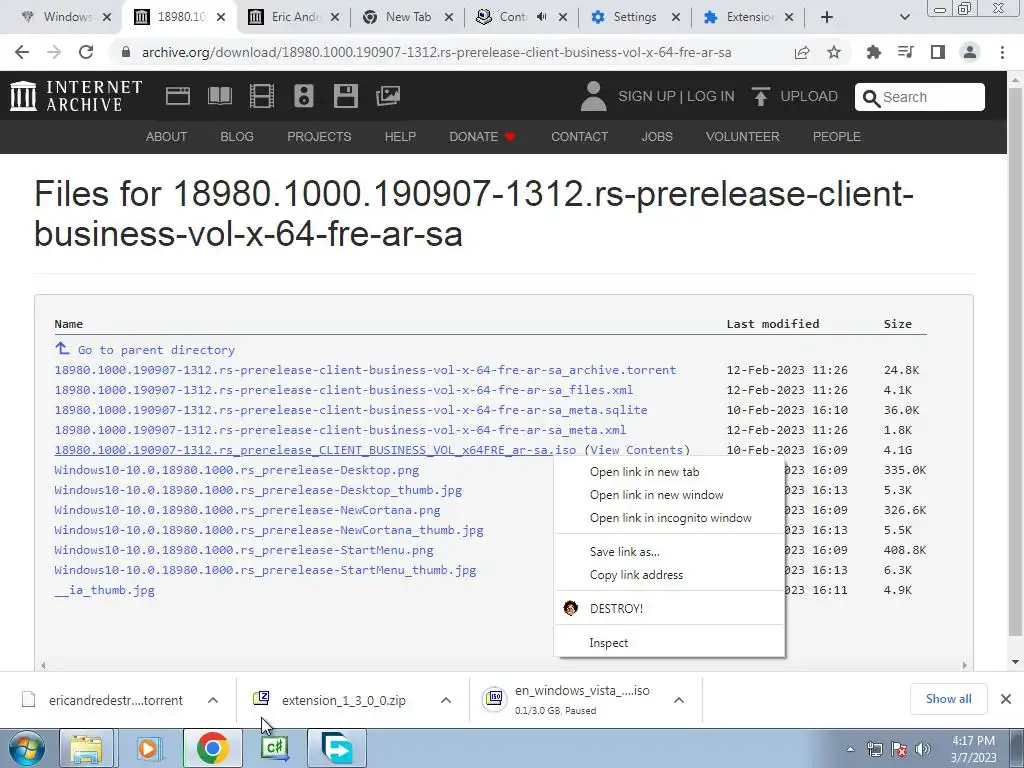Open the Software floppy disk icon
This screenshot has width=1024, height=768.
pos(345,96)
